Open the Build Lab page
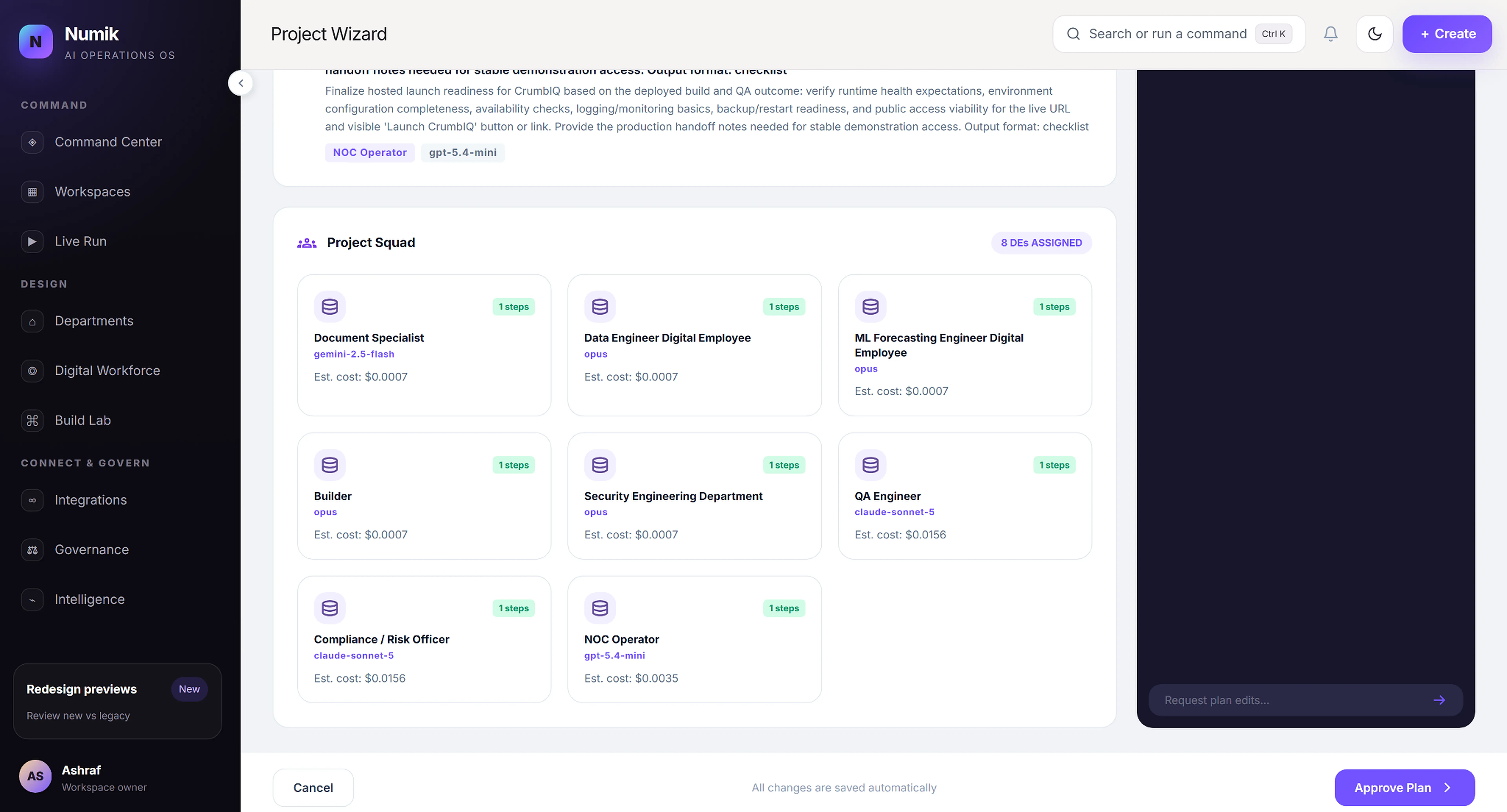The width and height of the screenshot is (1507, 812). [83, 420]
